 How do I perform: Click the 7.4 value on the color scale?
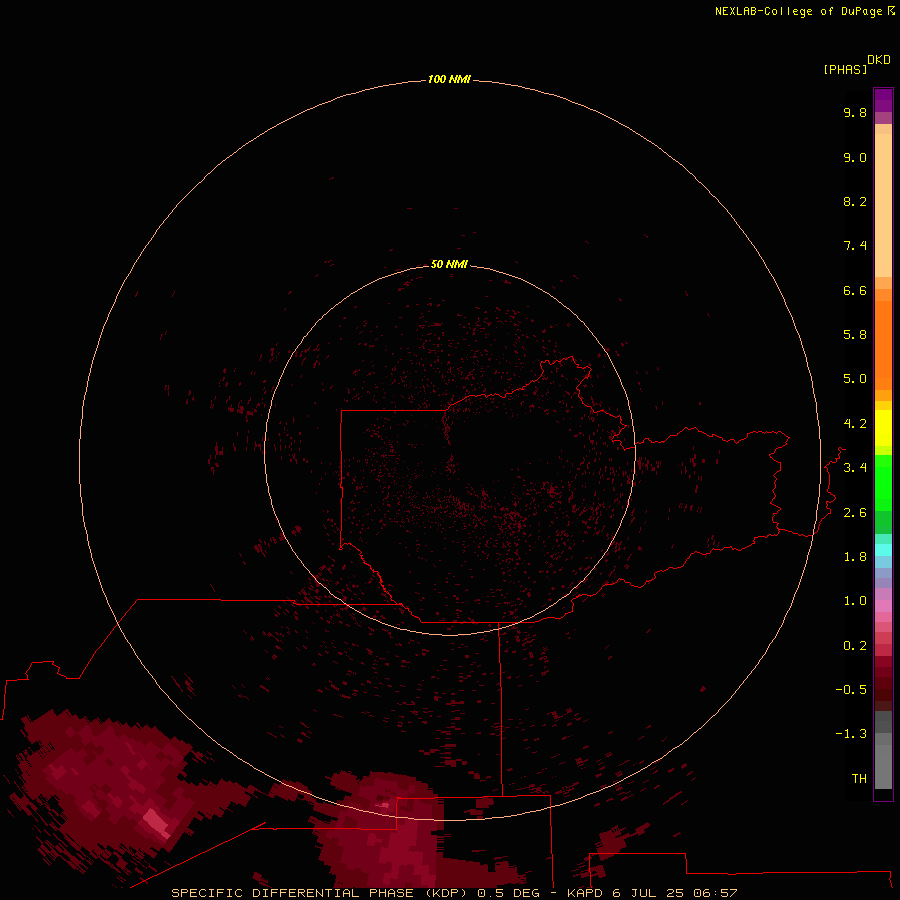pos(855,246)
